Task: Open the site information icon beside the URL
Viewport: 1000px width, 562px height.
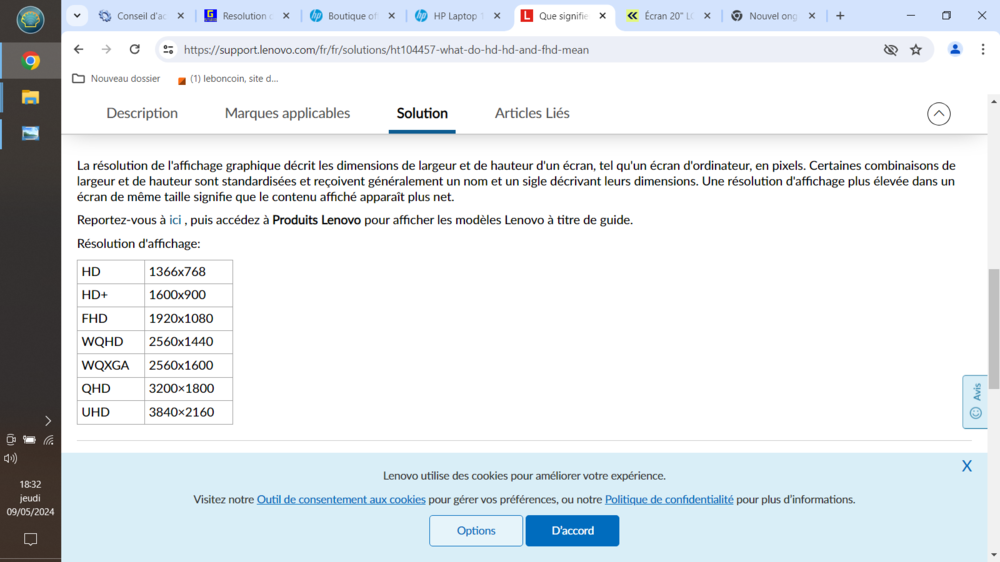Action: 168,50
